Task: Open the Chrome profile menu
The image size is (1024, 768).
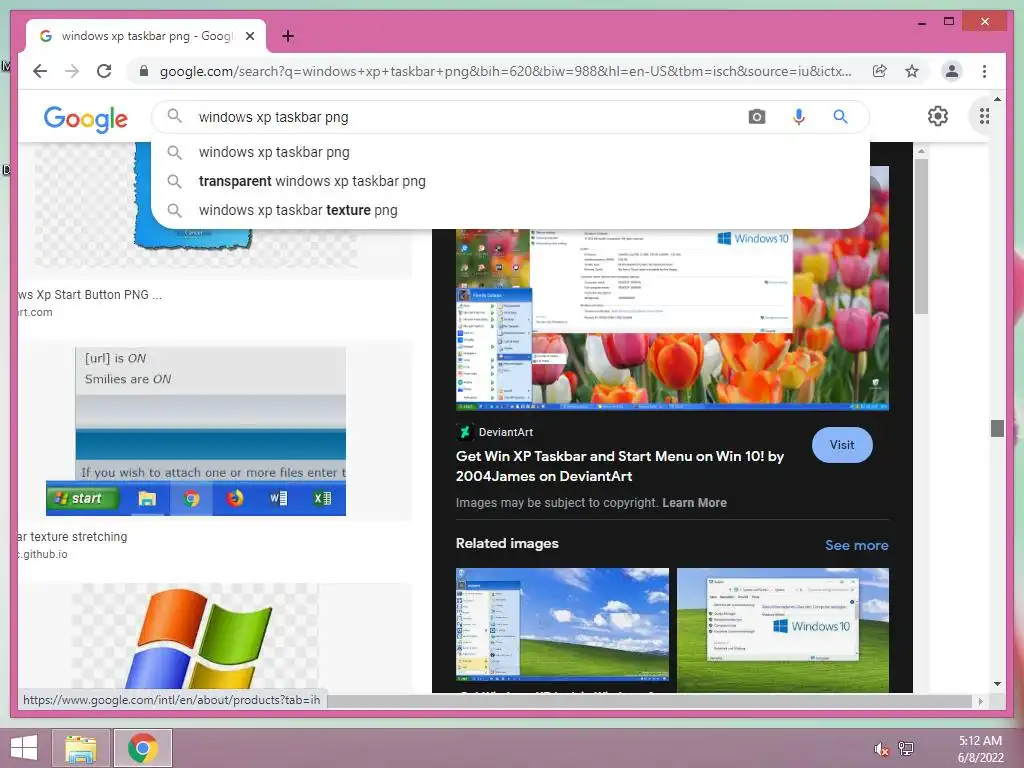Action: [x=952, y=71]
